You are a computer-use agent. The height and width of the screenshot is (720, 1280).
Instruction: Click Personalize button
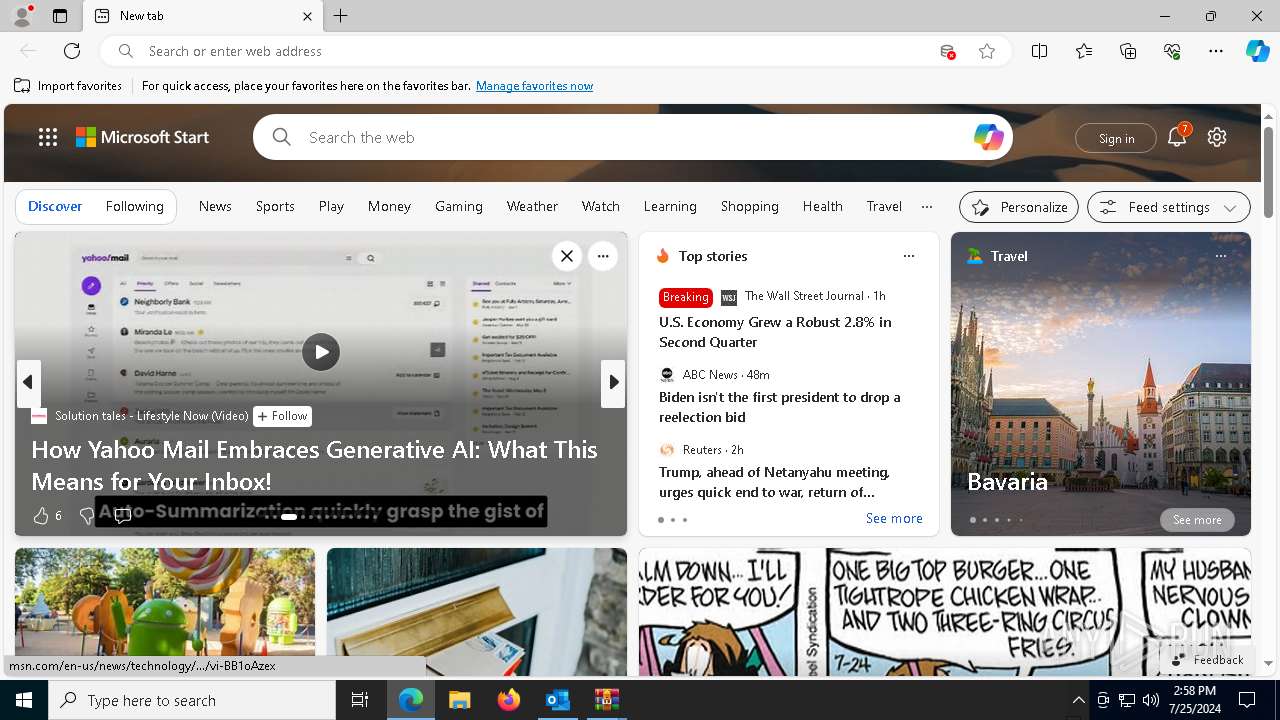1019,207
